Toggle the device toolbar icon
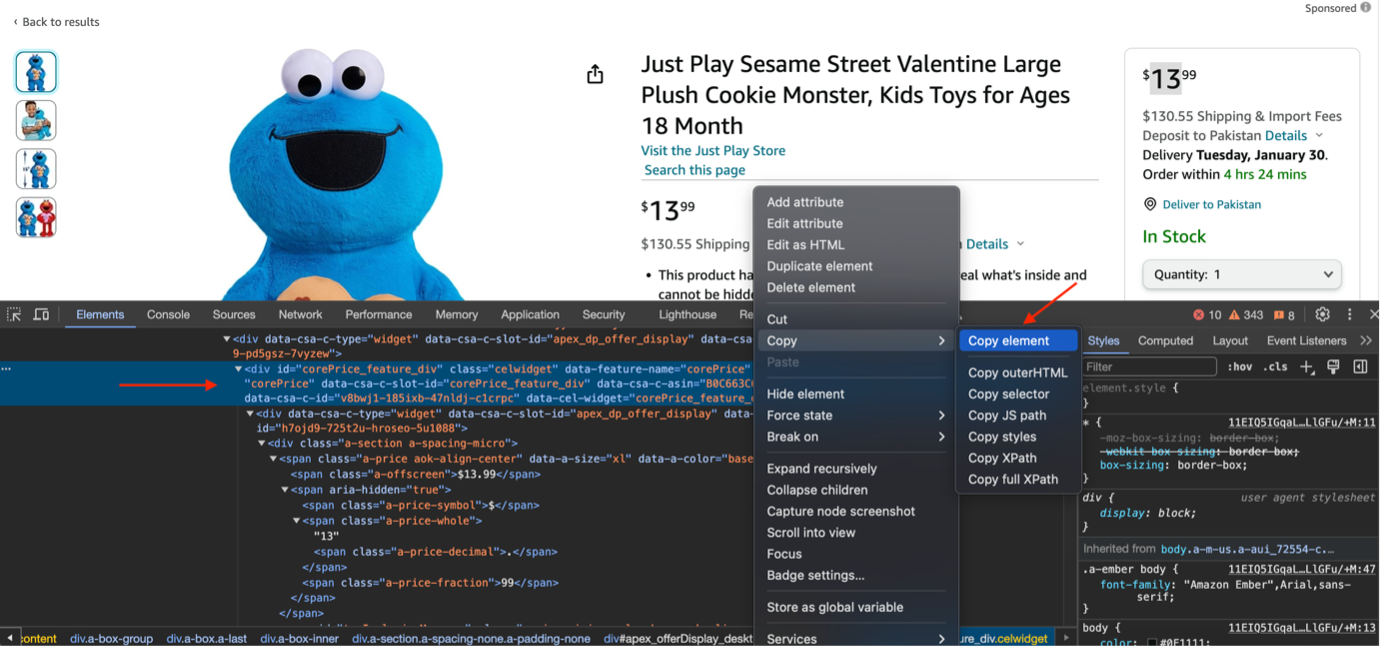The height and width of the screenshot is (650, 1384). (x=41, y=315)
